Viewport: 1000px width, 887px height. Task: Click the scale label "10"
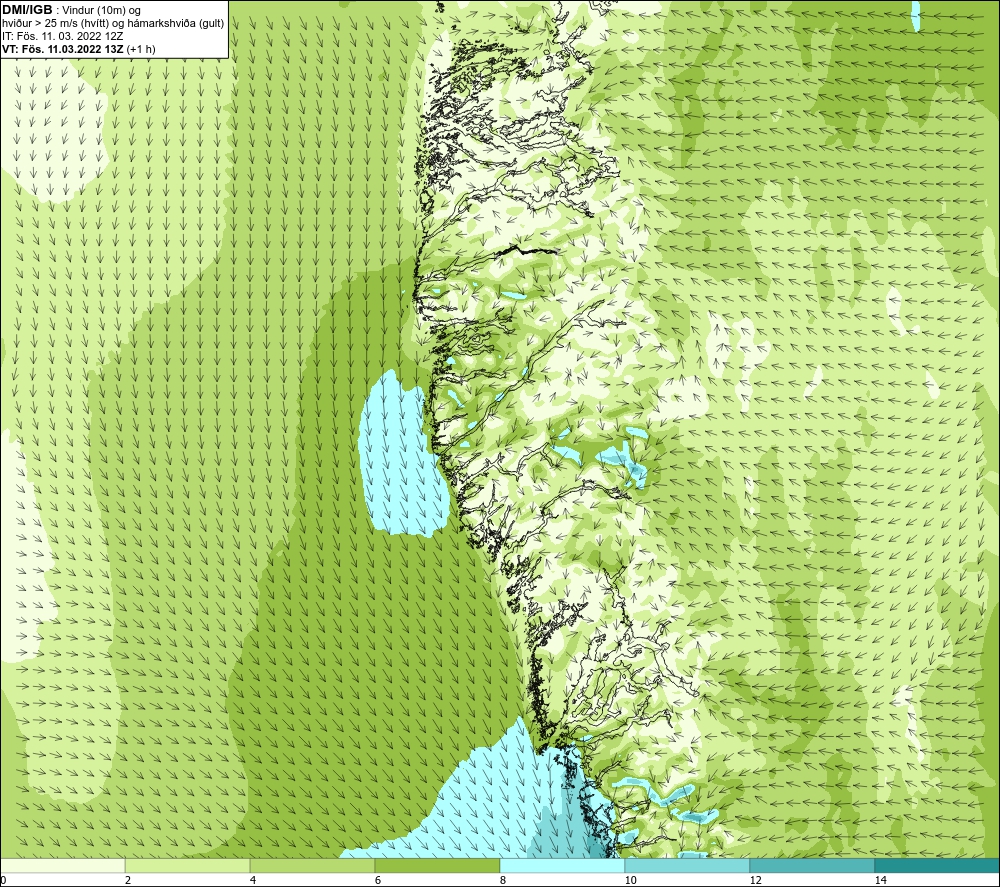click(x=631, y=880)
